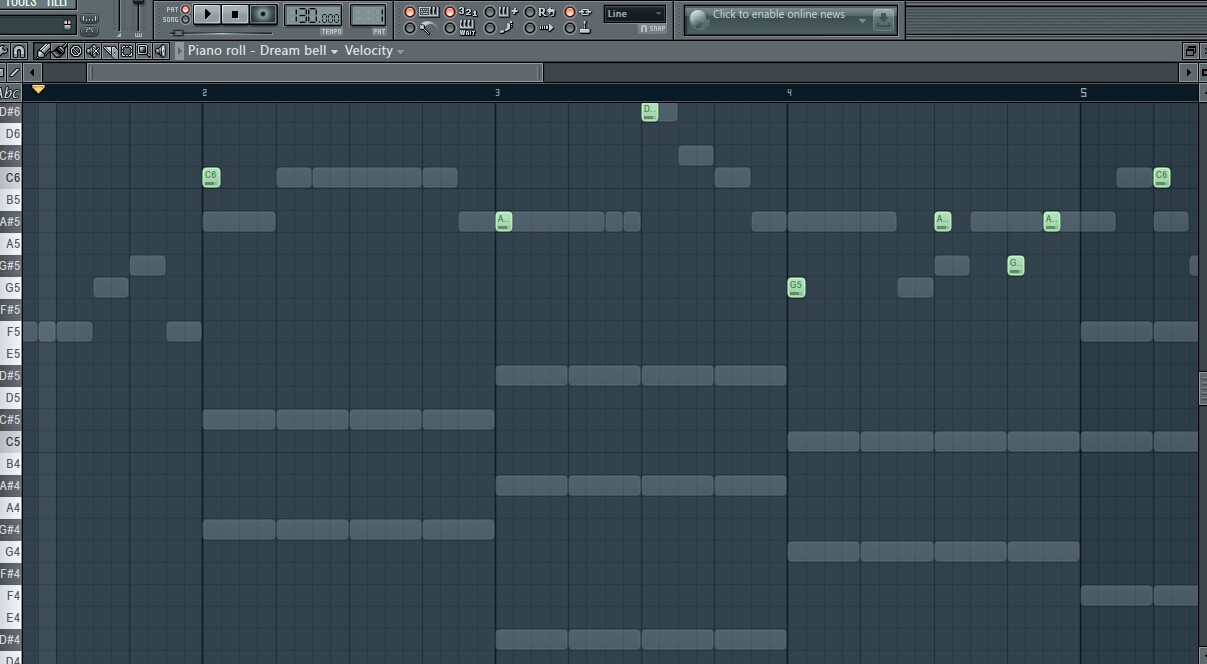The width and height of the screenshot is (1207, 664).
Task: Detach the piano roll window
Action: [1190, 51]
